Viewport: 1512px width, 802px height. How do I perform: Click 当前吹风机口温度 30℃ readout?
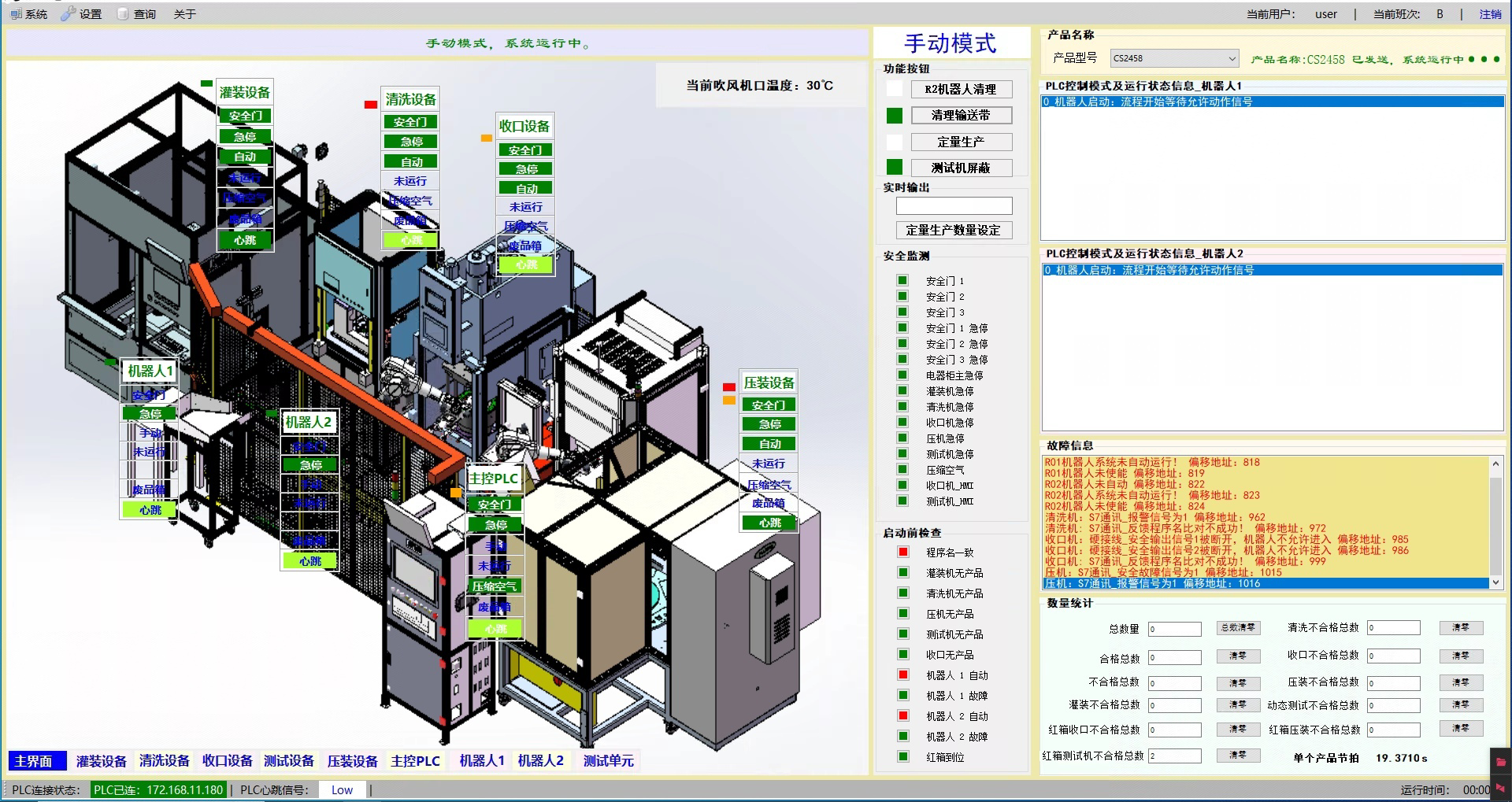coord(760,85)
